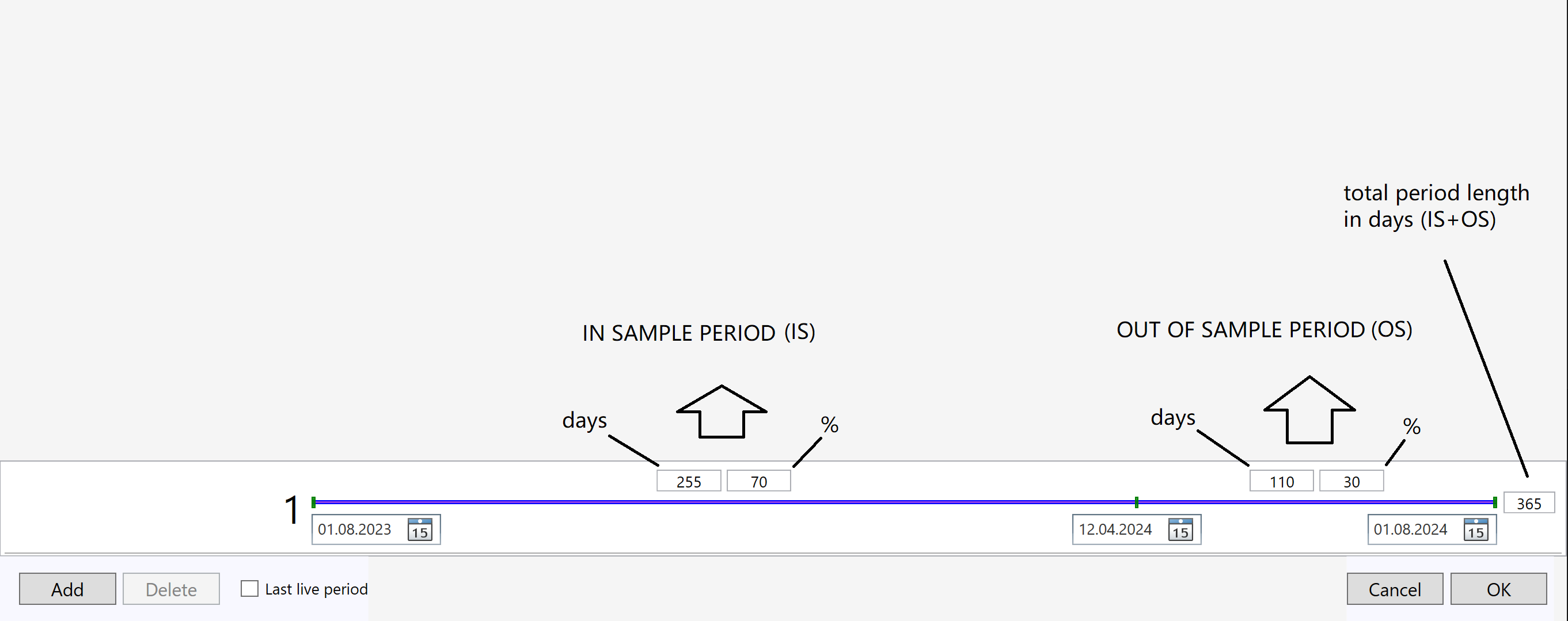Click the blue timeline bar's in-sample segment
Viewport: 1568px width, 621px height.
coord(724,502)
